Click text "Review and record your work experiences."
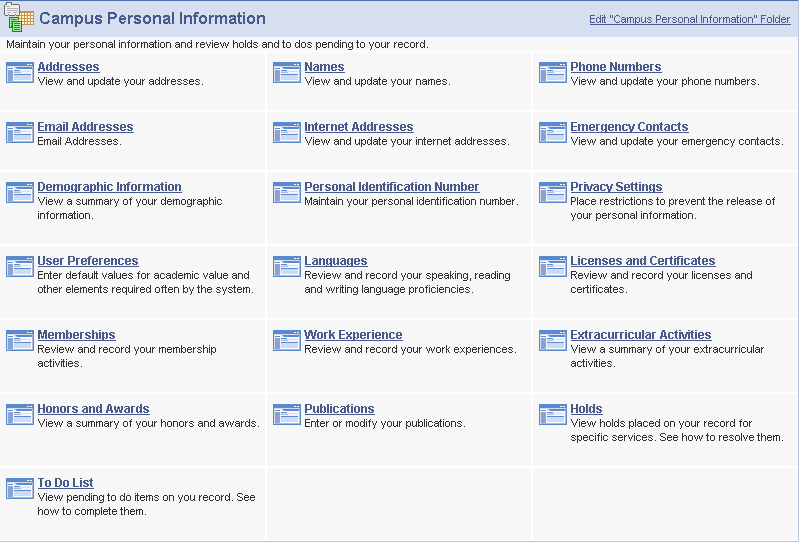Screen dimensions: 800x543 [410, 349]
